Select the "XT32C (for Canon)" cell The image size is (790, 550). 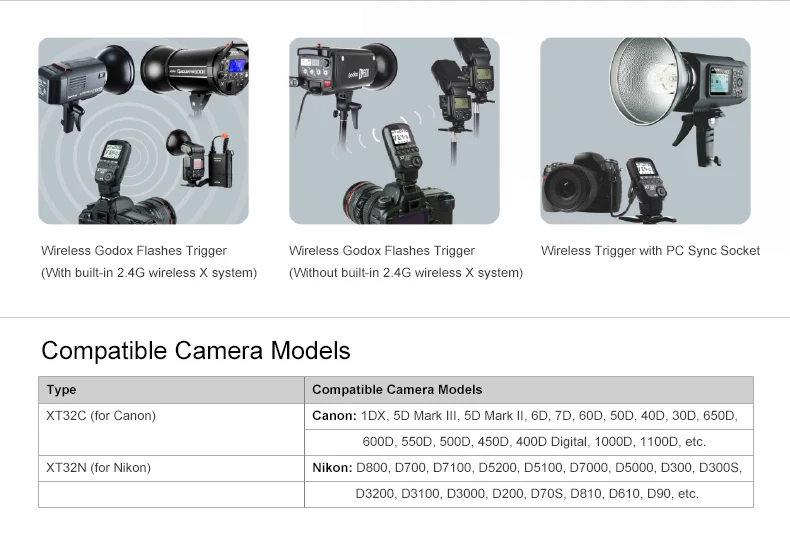click(x=171, y=429)
